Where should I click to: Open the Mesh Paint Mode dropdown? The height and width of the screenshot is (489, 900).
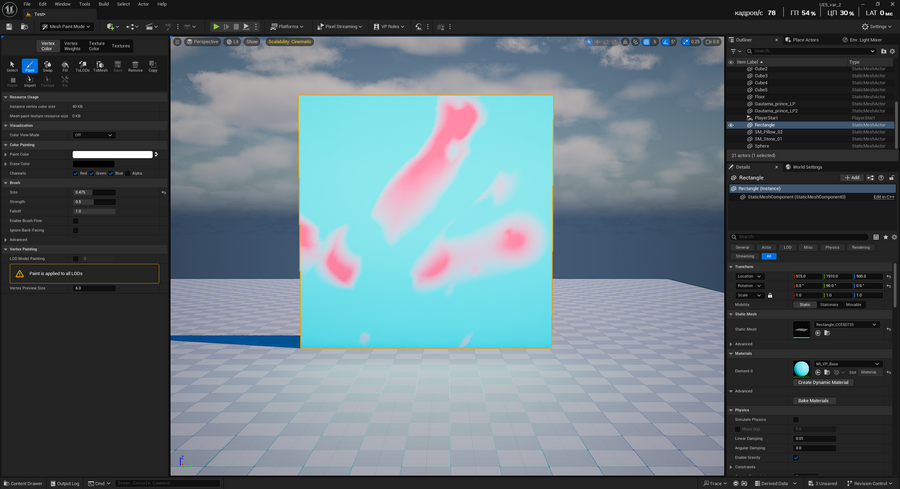67,26
